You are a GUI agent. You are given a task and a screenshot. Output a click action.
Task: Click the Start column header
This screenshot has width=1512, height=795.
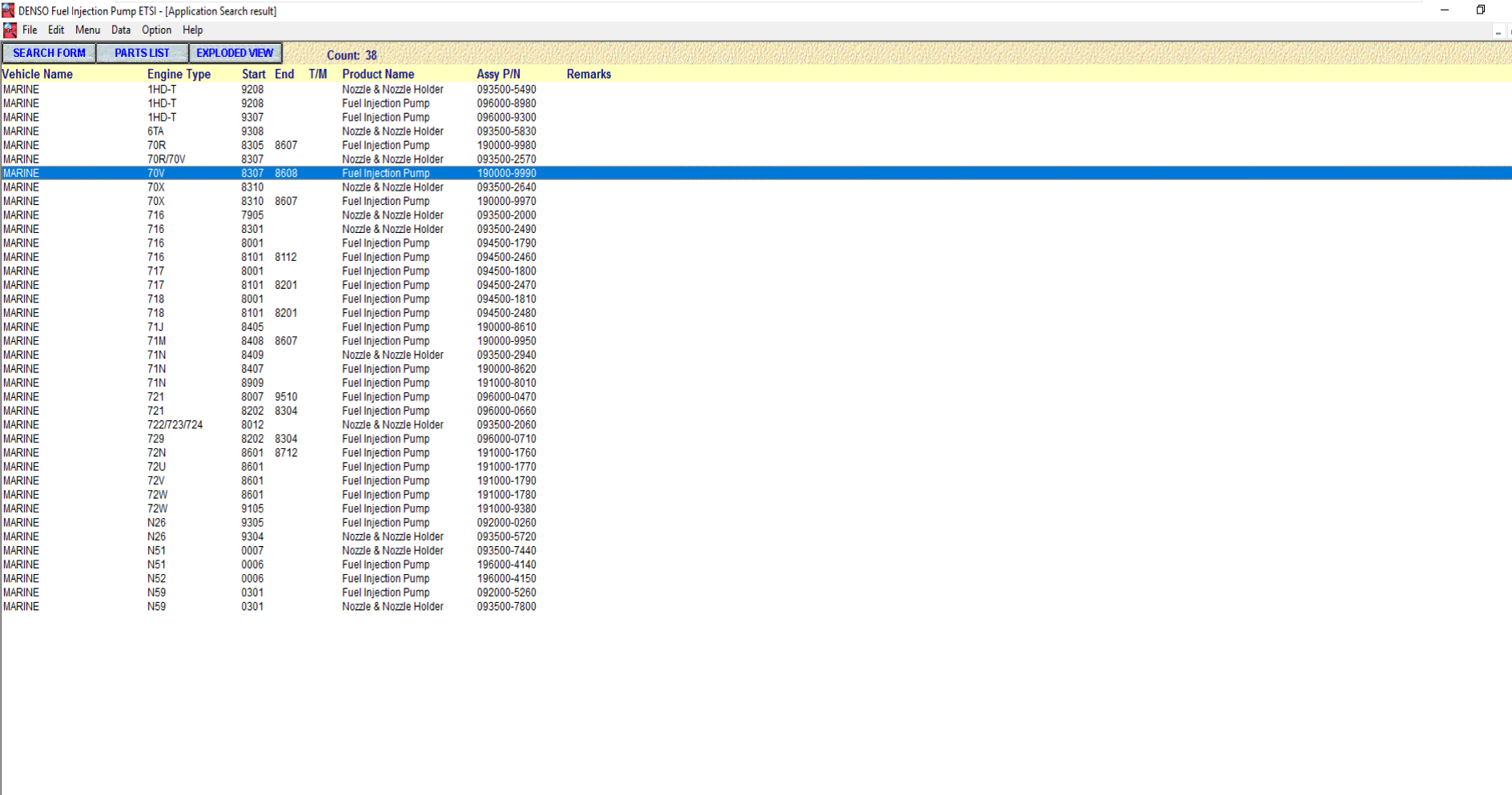[x=254, y=74]
